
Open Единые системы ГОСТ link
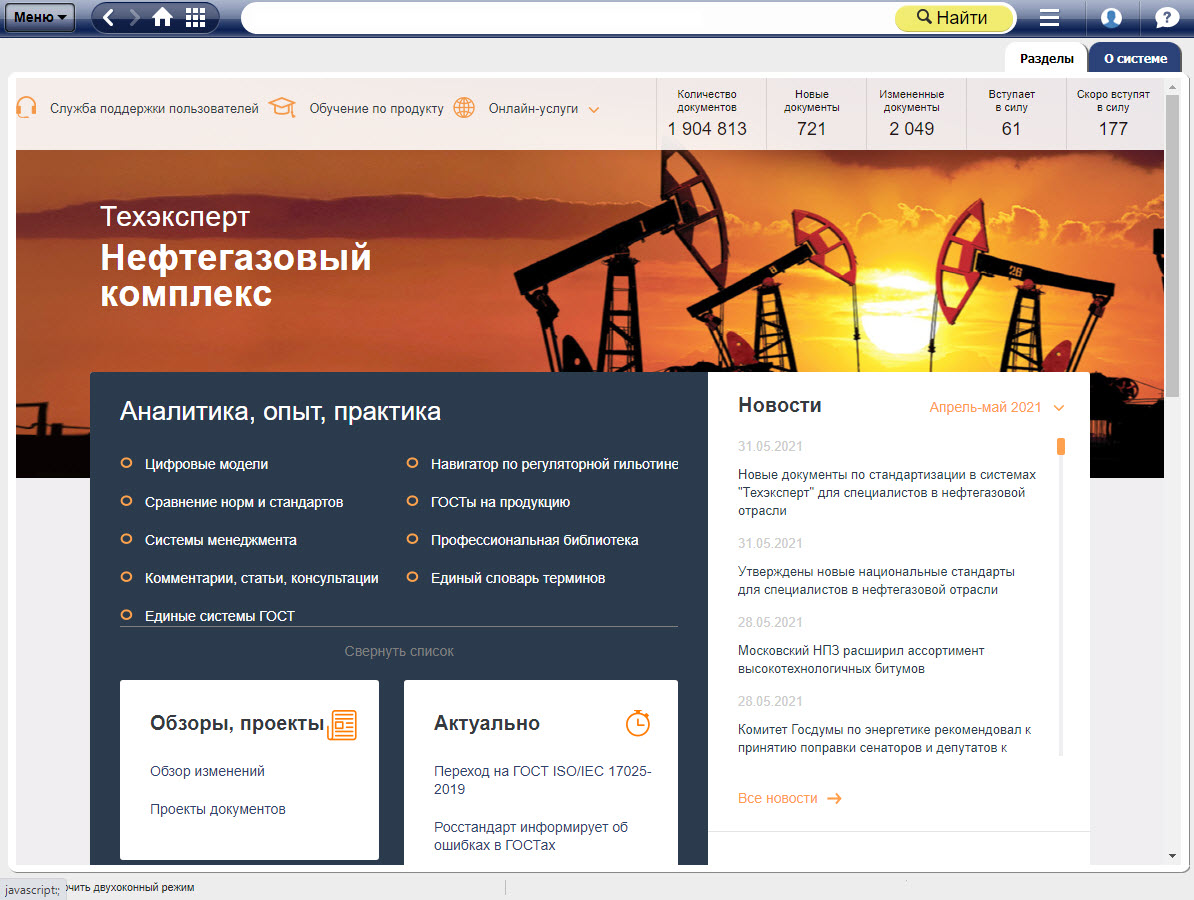click(219, 616)
